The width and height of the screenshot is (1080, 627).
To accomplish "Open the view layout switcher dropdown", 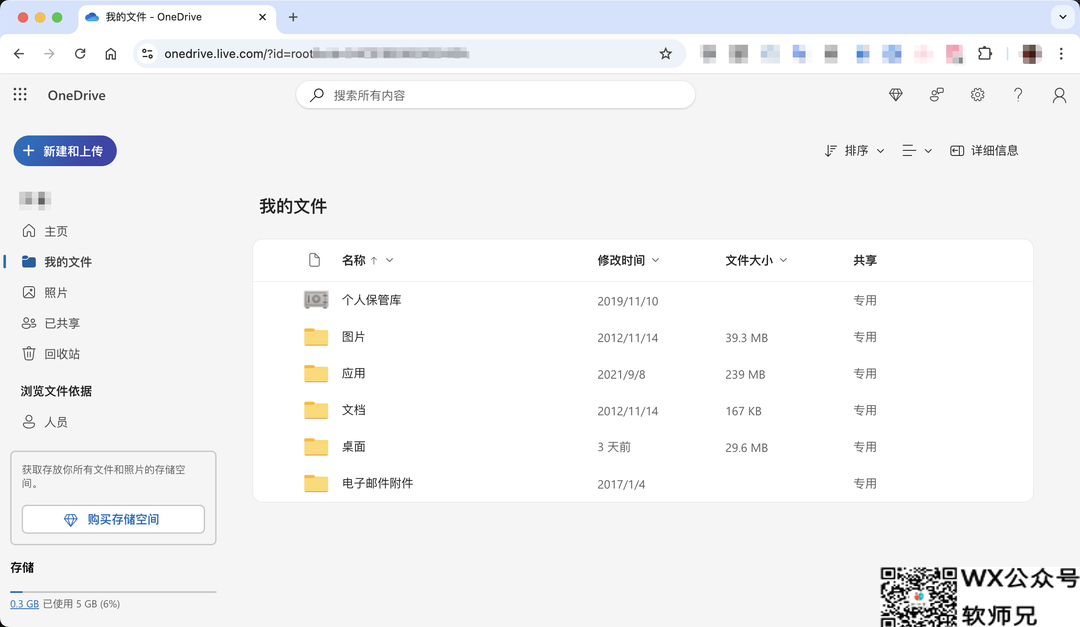I will coord(917,150).
